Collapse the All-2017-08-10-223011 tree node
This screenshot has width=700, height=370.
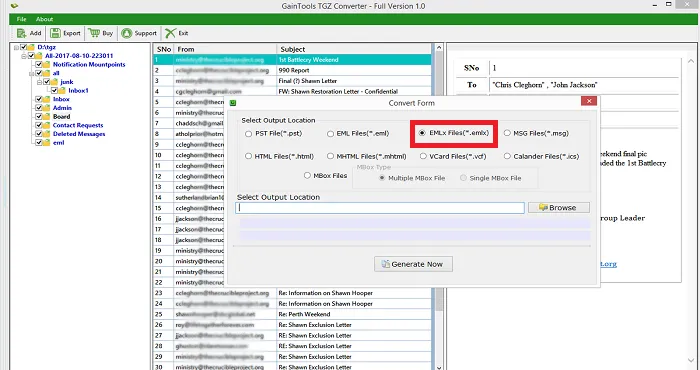point(24,56)
